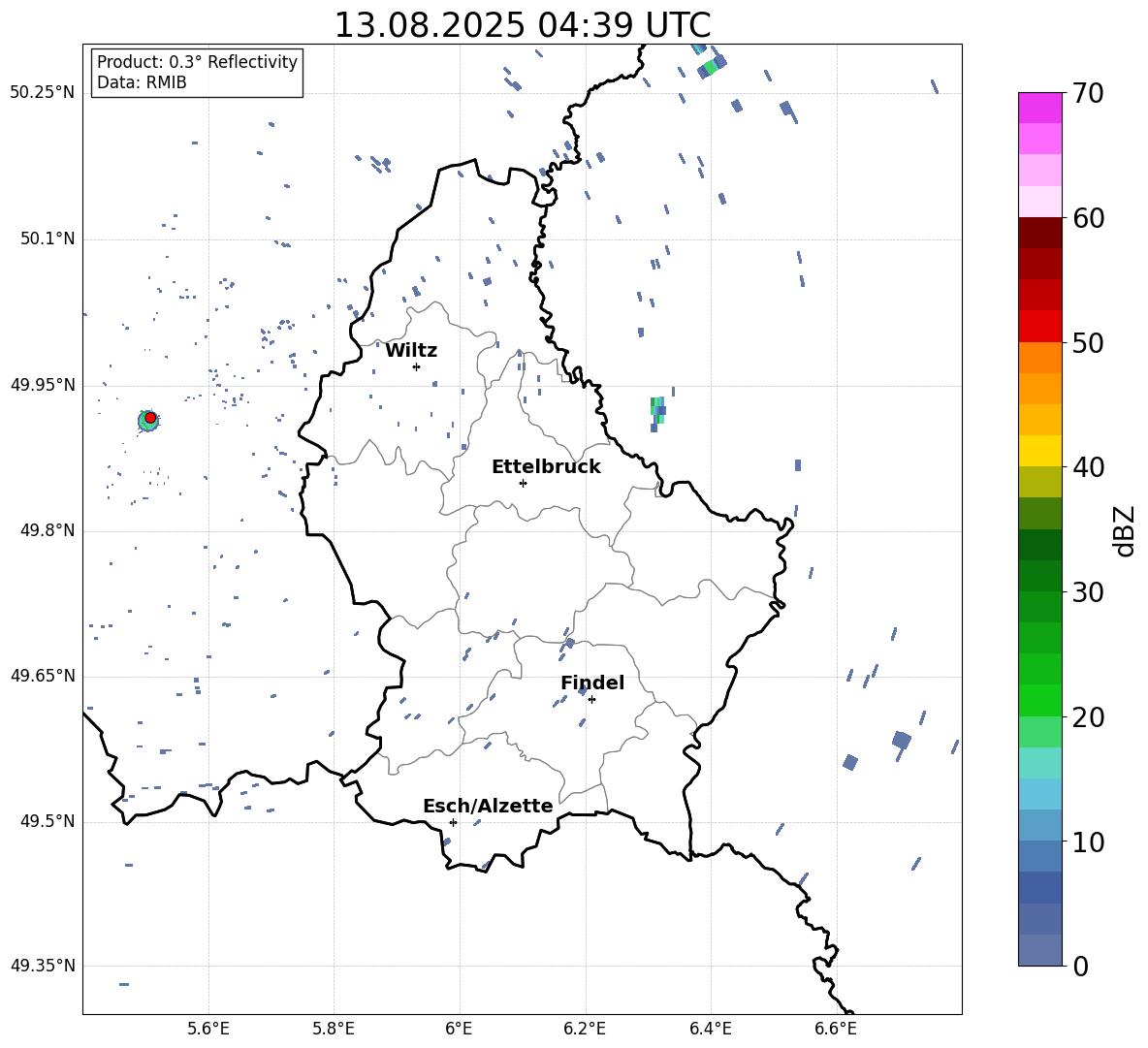Viewport: 1148px width, 1048px height.
Task: Click the 'Data: RMIB' label
Action: tap(142, 82)
